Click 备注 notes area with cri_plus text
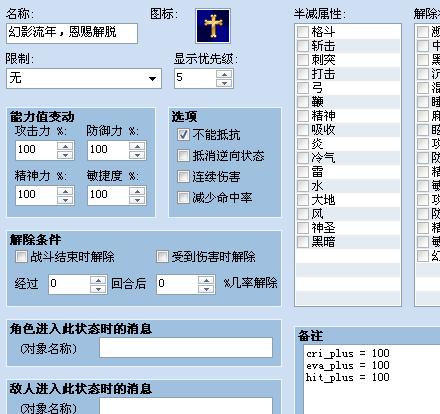This screenshot has width=440, height=414. [372, 379]
